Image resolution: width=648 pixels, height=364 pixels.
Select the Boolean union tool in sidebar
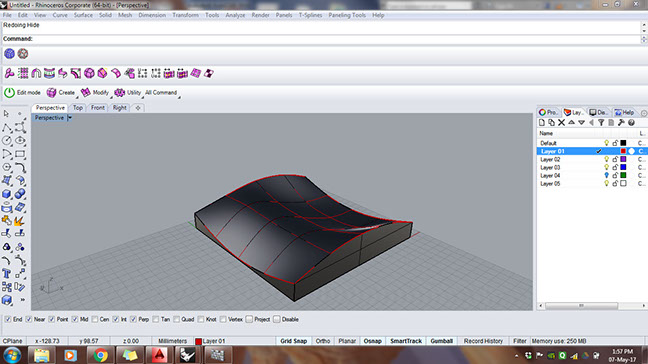coord(19,194)
